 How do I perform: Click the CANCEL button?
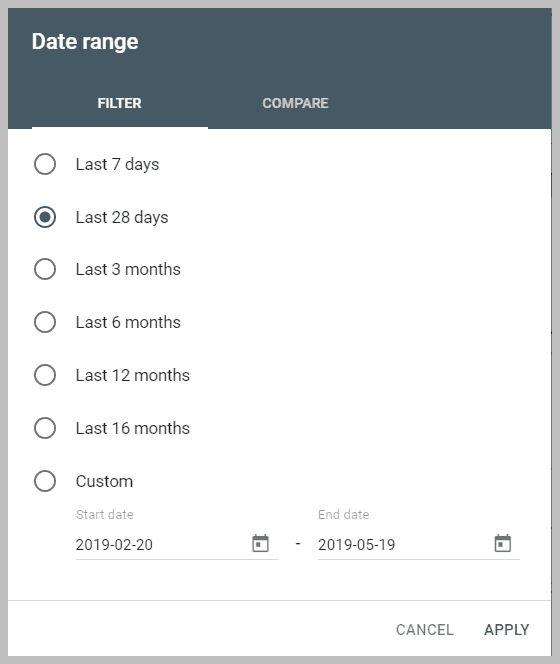[x=425, y=630]
